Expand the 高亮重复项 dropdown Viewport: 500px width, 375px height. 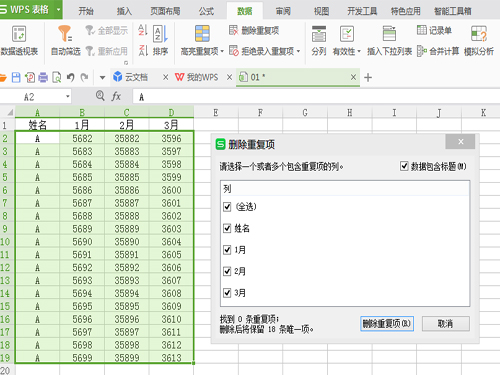click(222, 51)
